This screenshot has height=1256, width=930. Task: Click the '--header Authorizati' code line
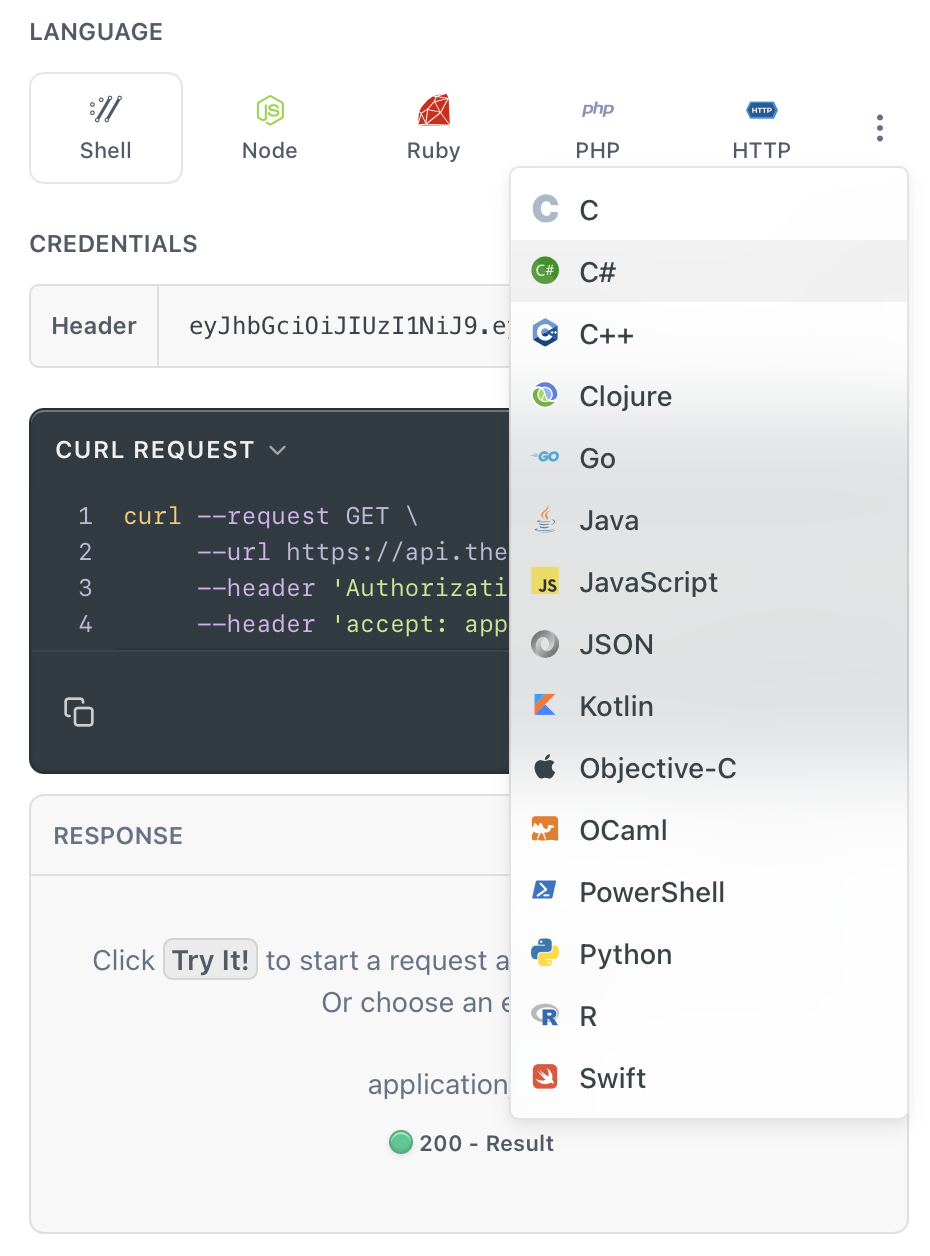[354, 588]
